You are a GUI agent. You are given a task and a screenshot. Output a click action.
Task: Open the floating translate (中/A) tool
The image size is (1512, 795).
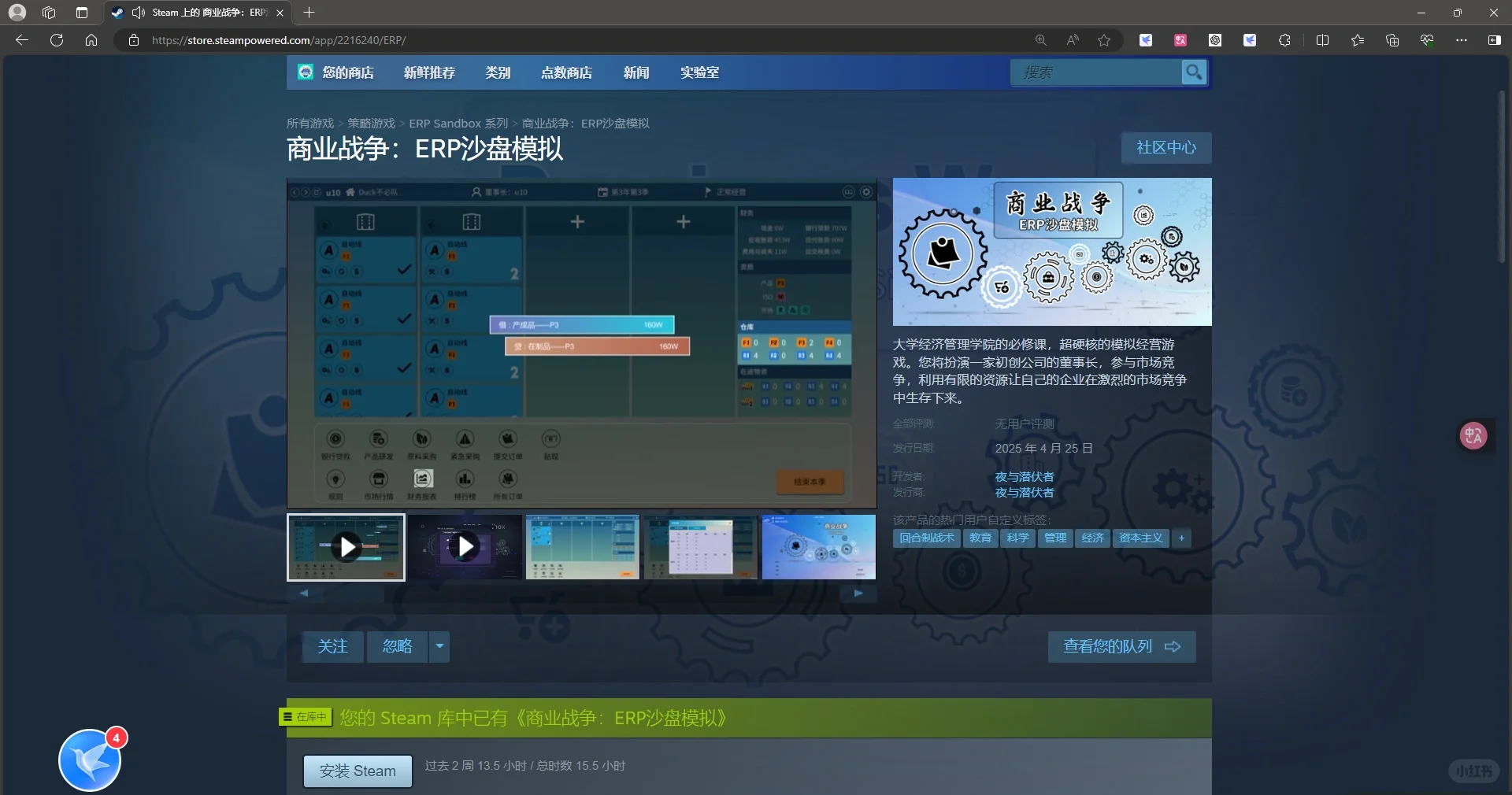point(1473,435)
